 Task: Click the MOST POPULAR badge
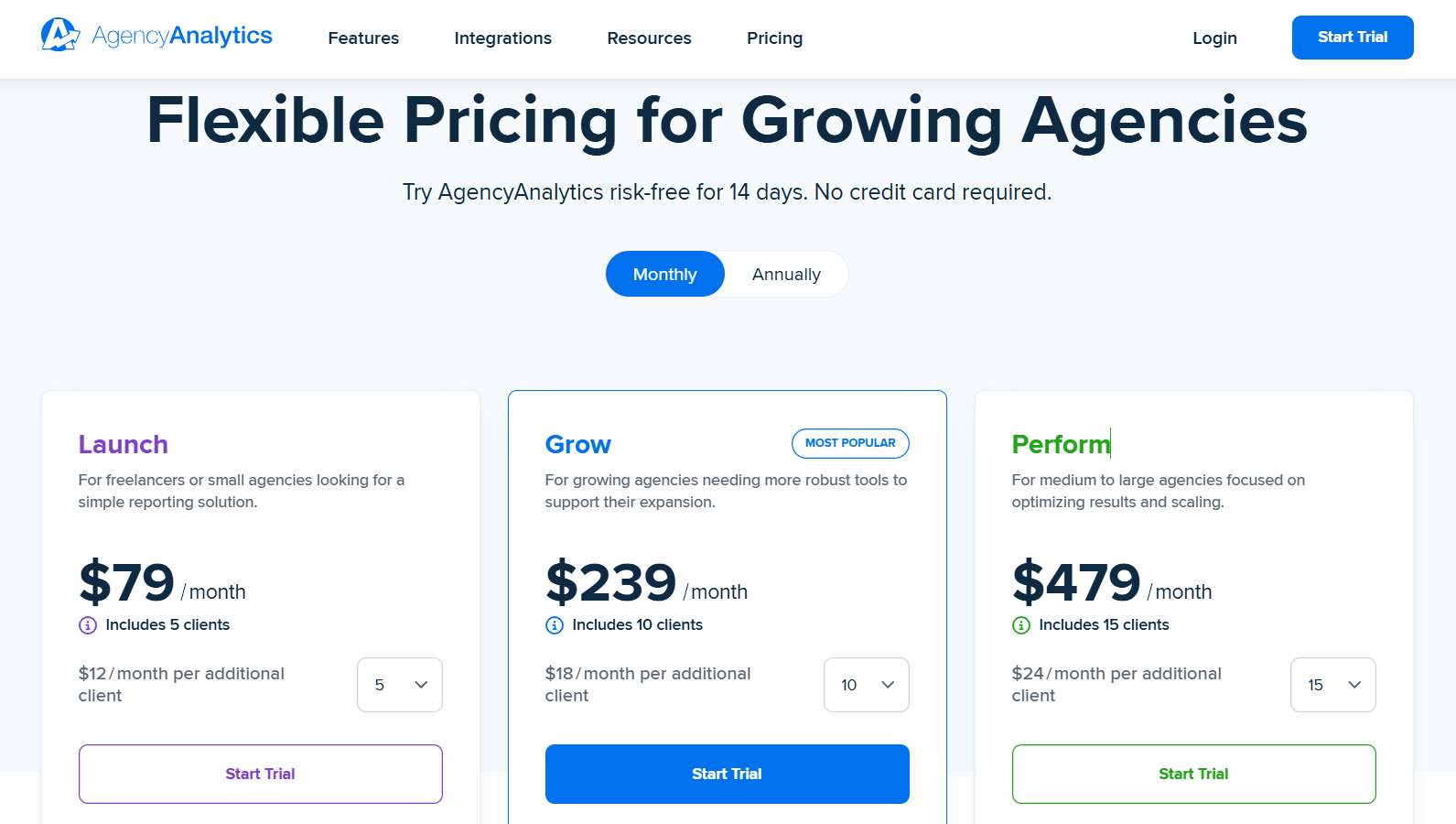[x=849, y=443]
